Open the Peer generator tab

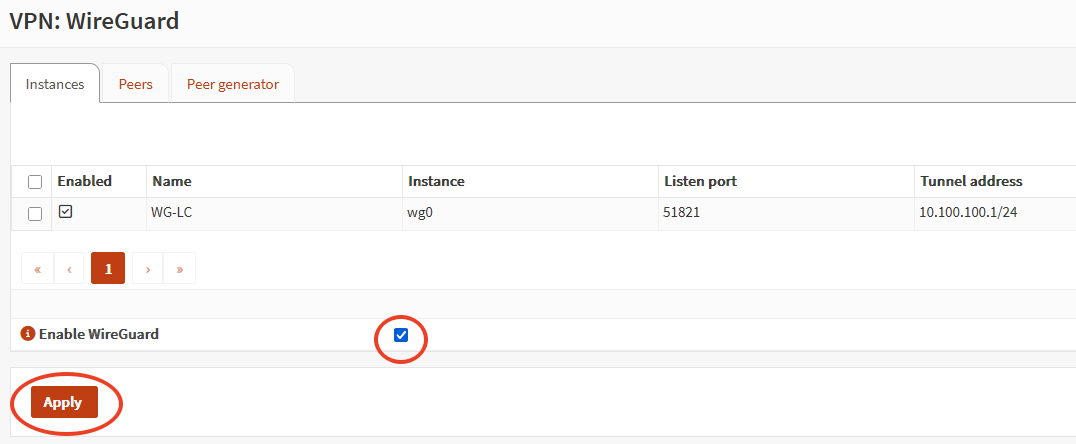[232, 84]
